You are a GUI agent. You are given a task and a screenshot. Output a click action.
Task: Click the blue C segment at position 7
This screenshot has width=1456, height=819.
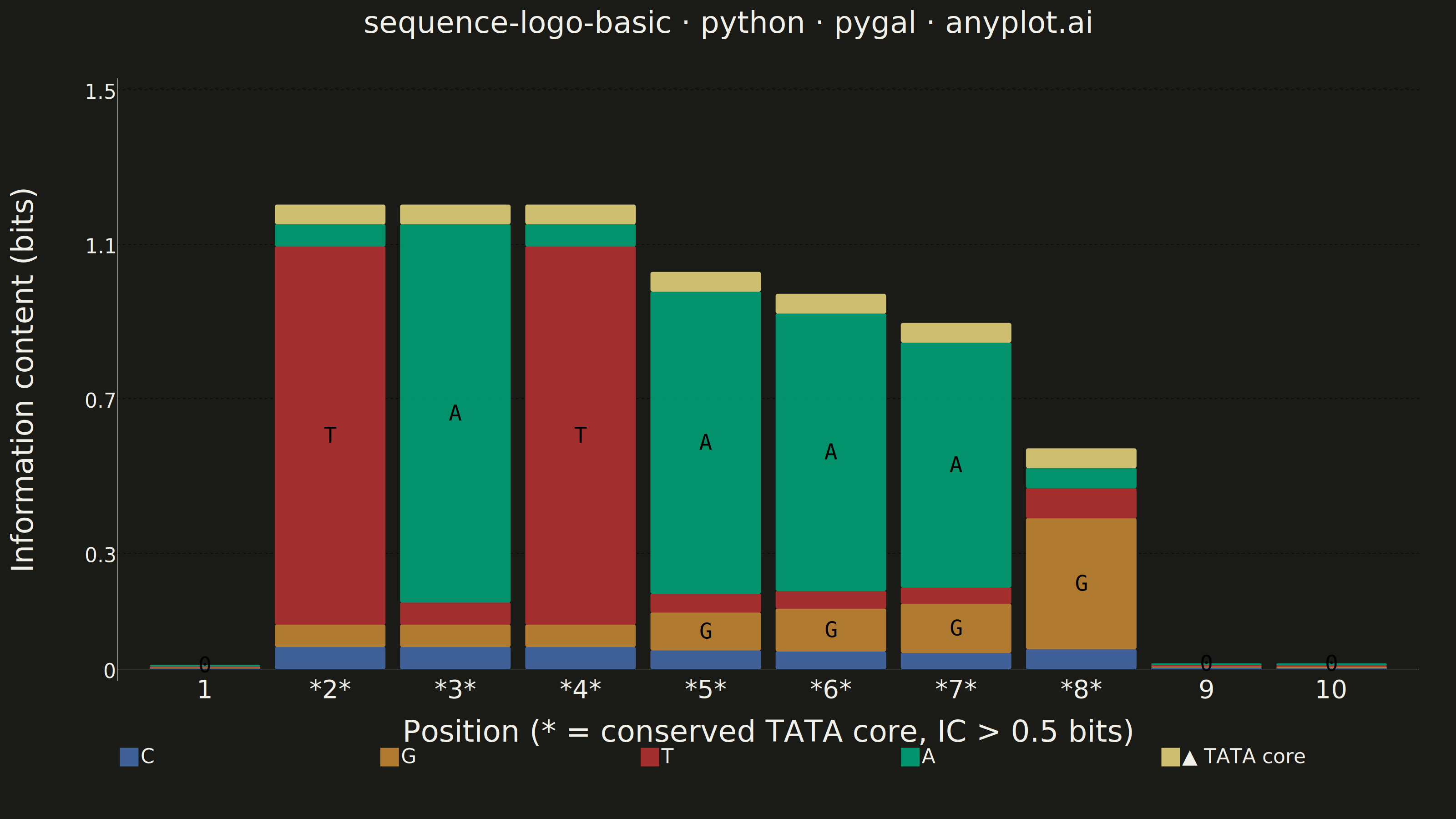pyautogui.click(x=956, y=661)
